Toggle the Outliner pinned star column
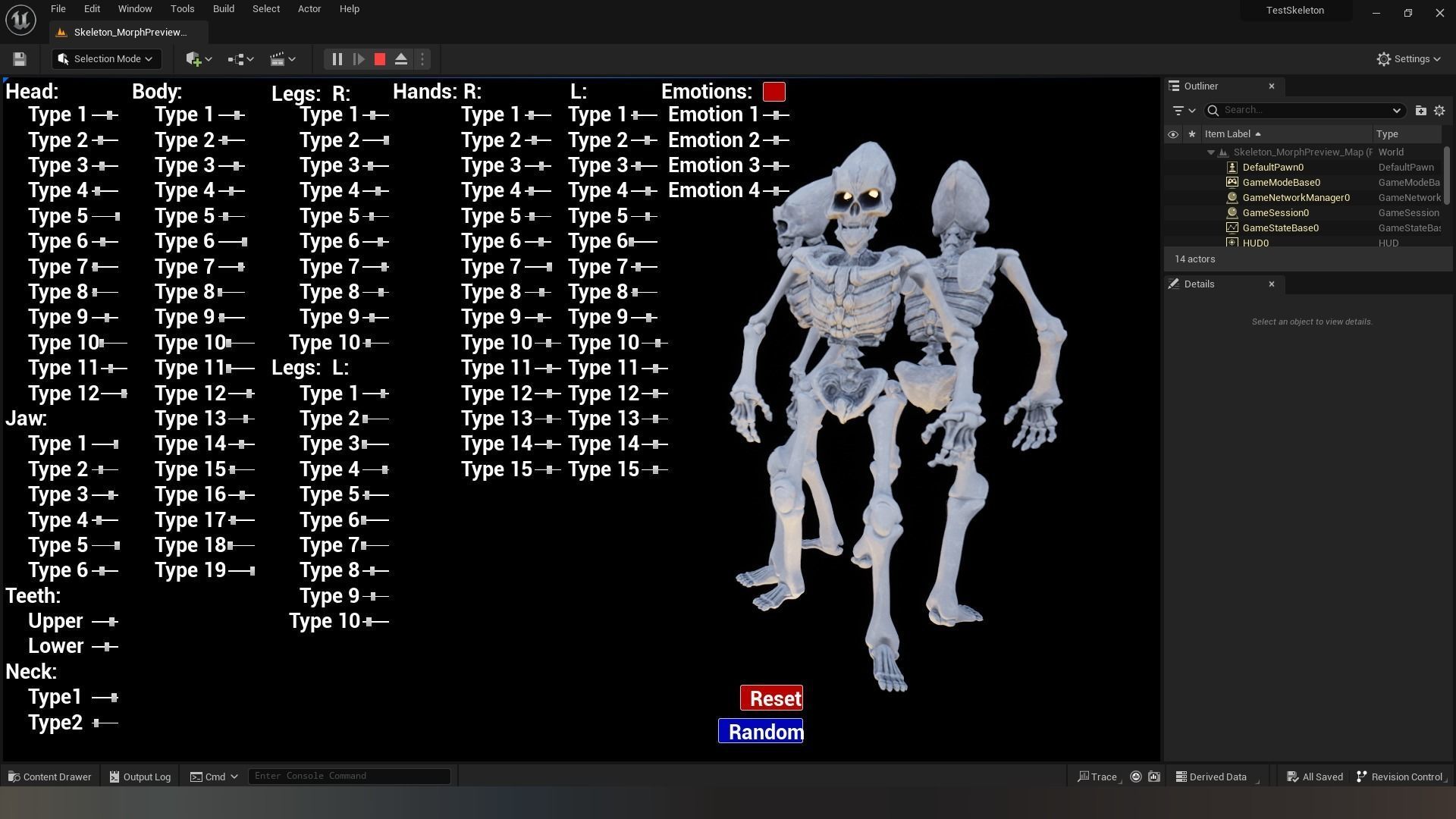This screenshot has height=819, width=1456. pyautogui.click(x=1191, y=134)
